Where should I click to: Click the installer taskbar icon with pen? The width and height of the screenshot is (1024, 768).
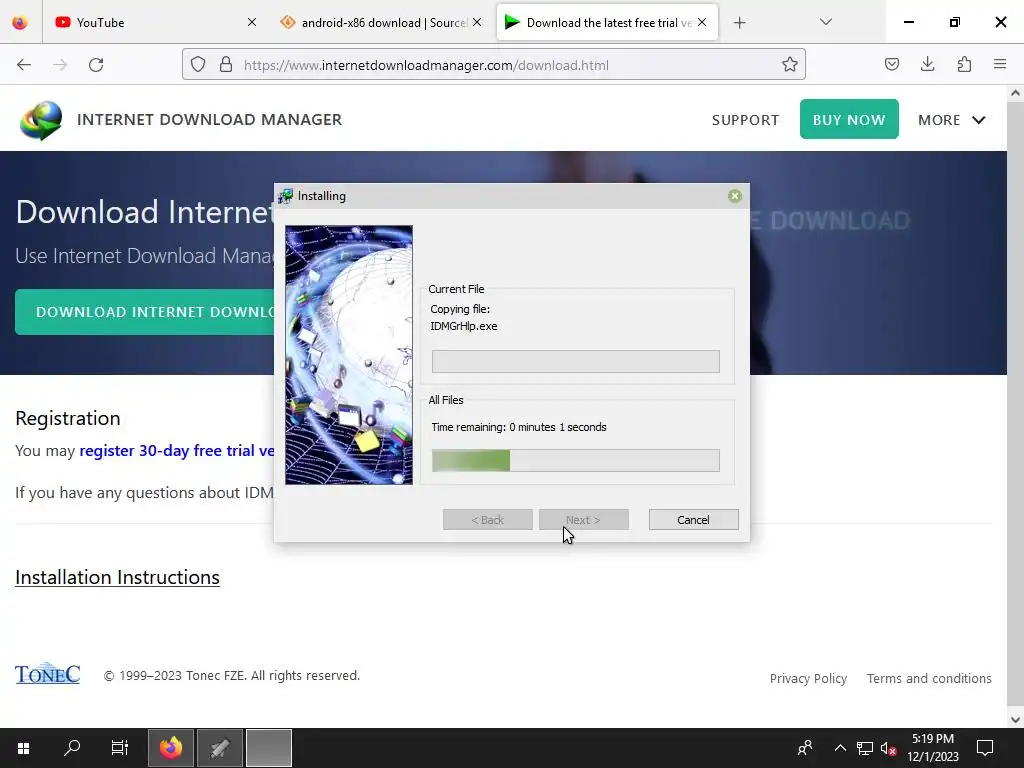tap(220, 748)
